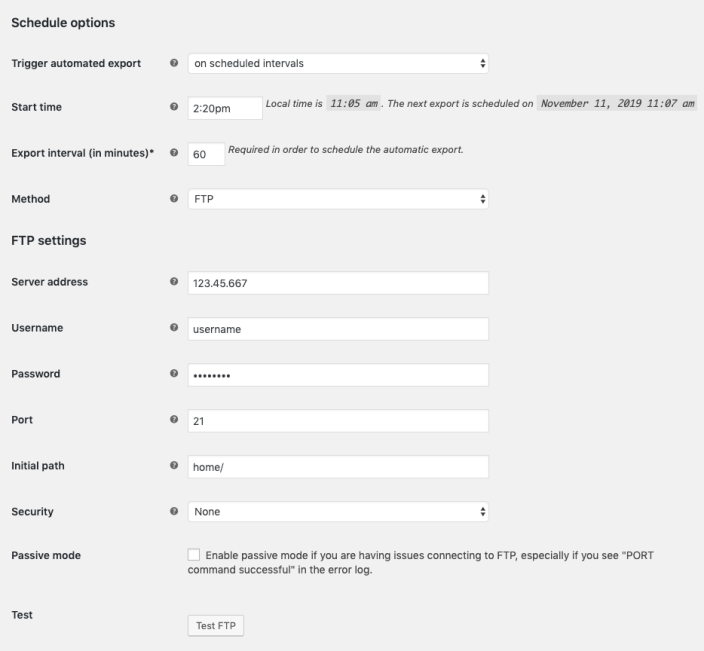Click help icon beside Trigger automated export
The height and width of the screenshot is (651, 704).
175,64
